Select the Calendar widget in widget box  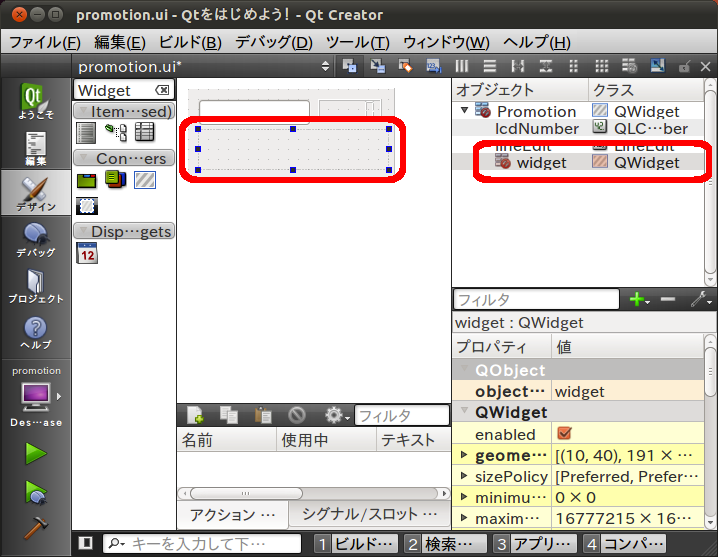(x=87, y=253)
